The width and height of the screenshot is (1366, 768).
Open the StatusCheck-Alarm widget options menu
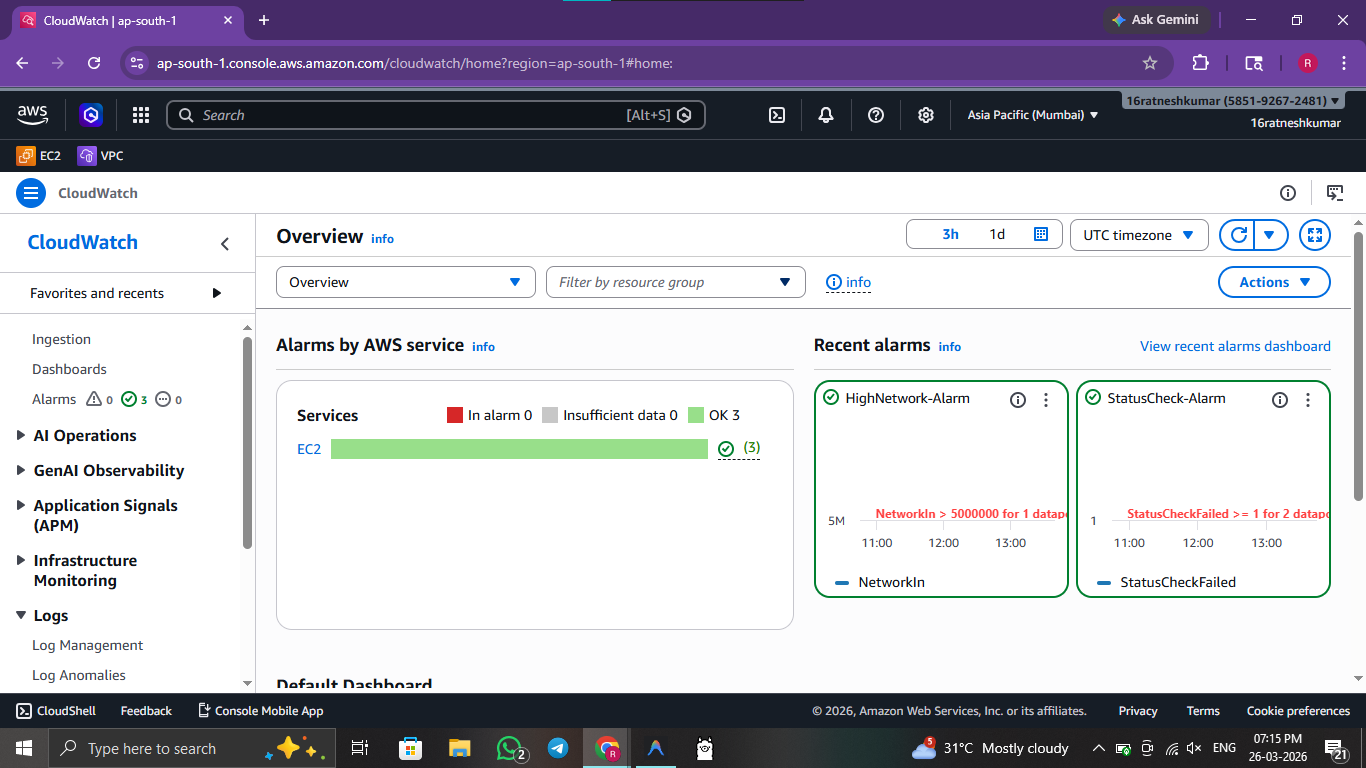coord(1308,400)
